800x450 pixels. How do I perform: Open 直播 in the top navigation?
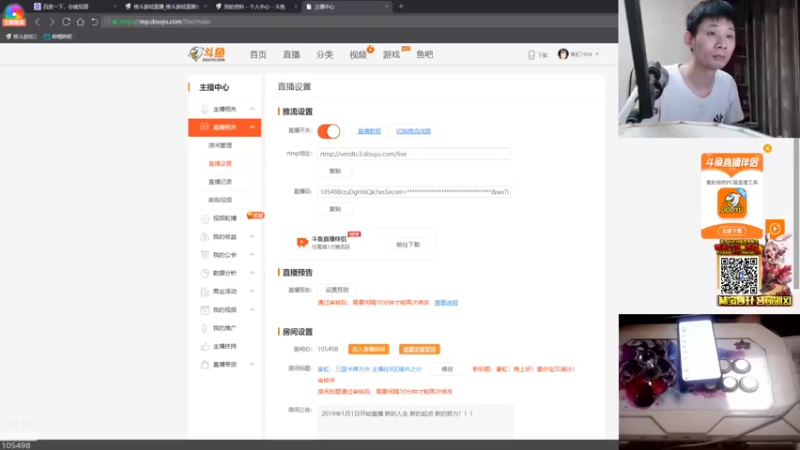coord(291,55)
